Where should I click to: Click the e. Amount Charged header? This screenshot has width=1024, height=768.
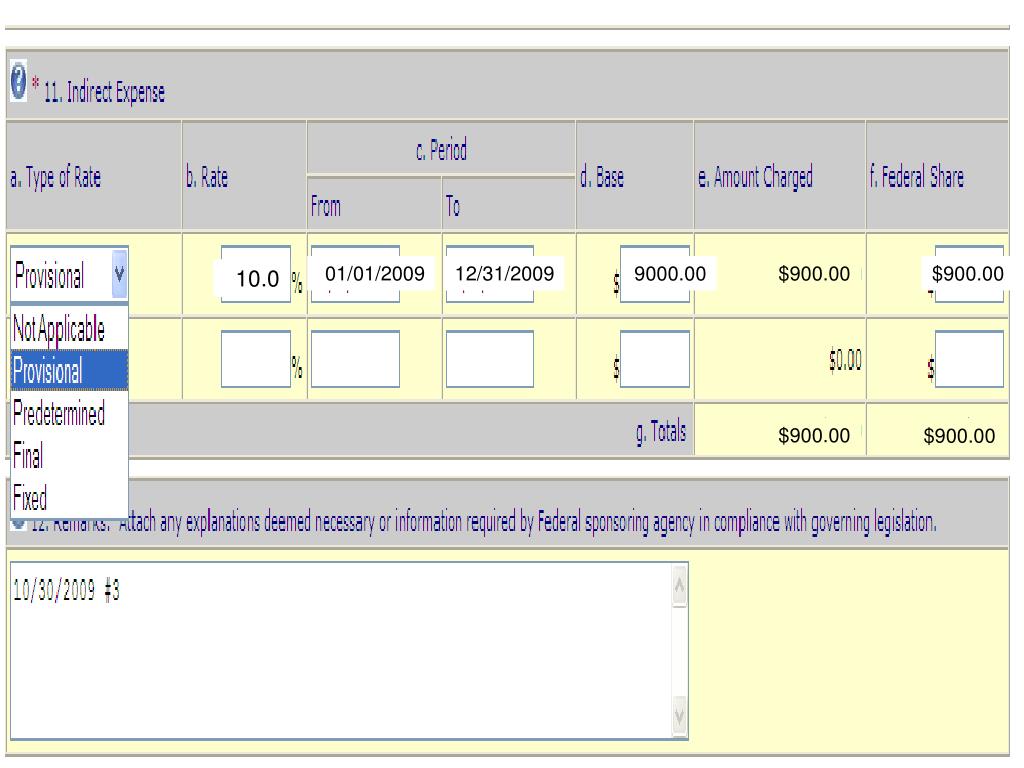click(756, 177)
